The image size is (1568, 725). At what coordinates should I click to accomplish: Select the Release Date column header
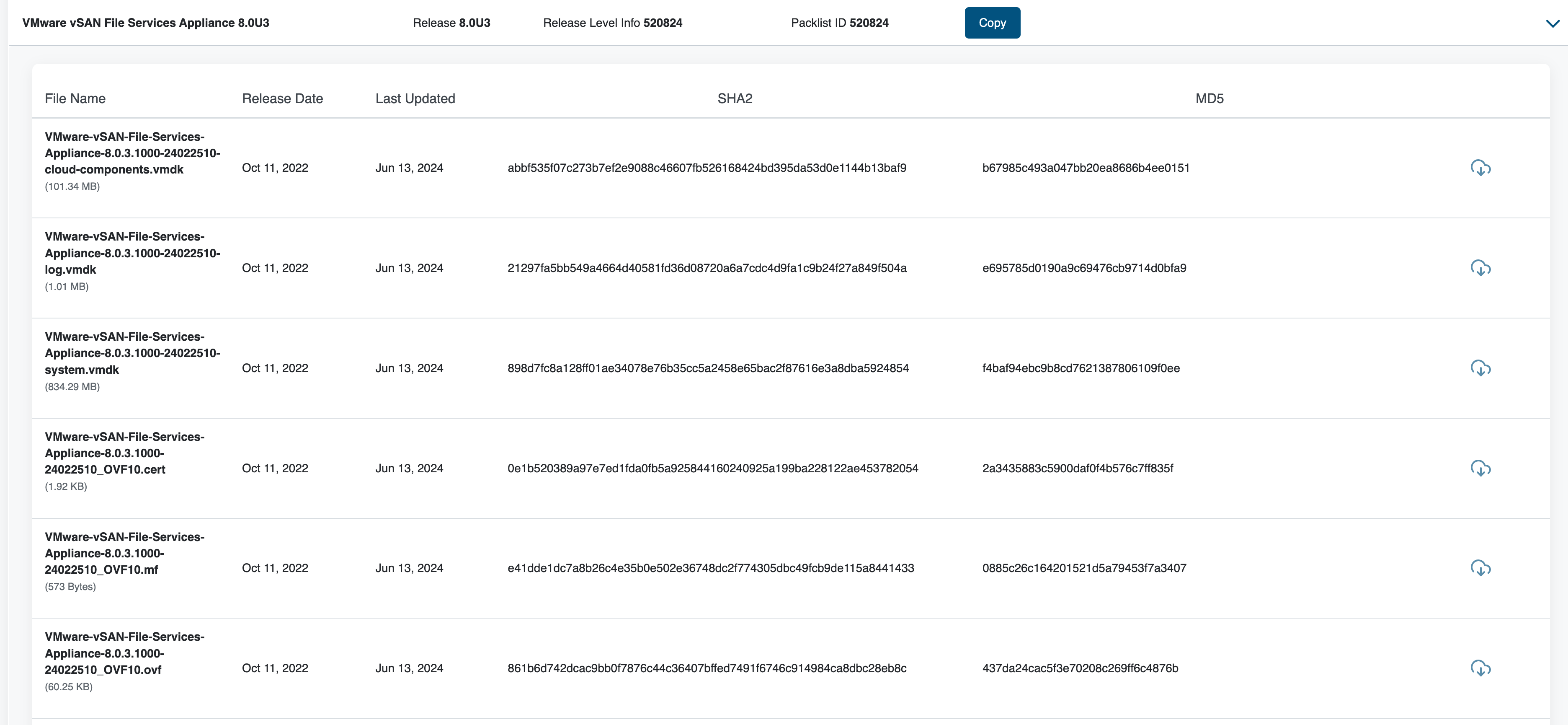[282, 98]
